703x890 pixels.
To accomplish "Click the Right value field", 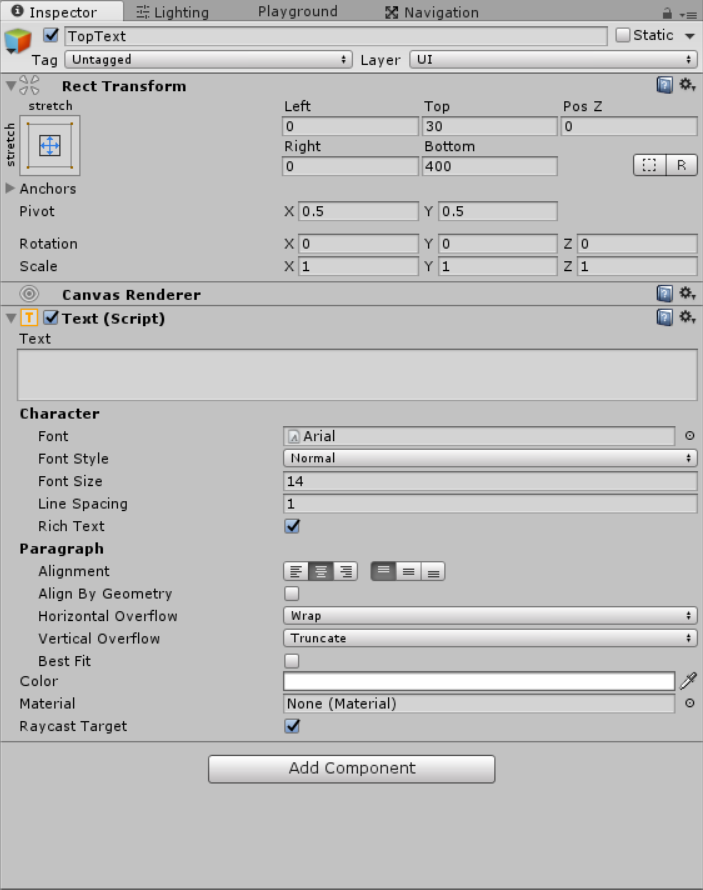I will 351,166.
